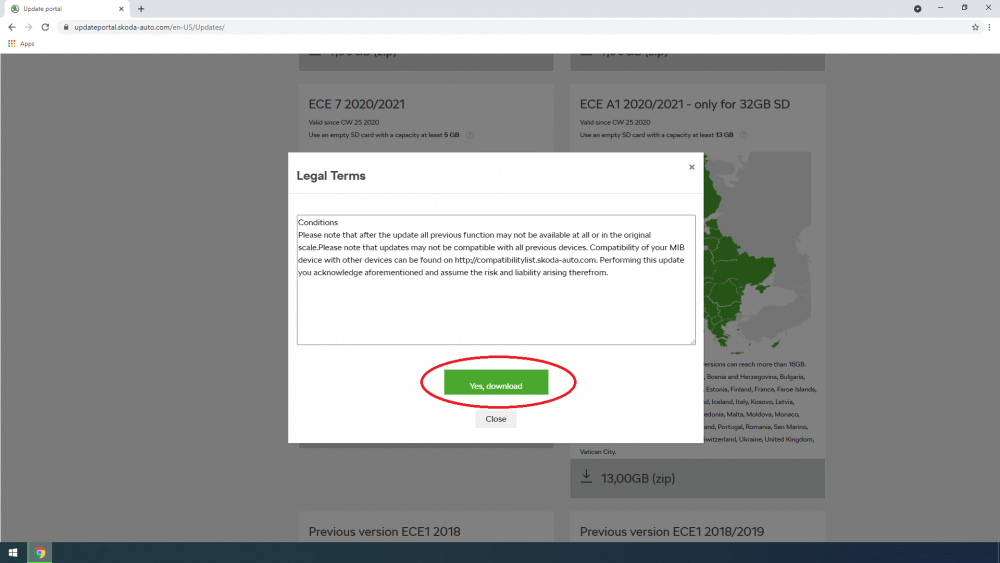Click the 13,00GB (zip) download icon
Image resolution: width=1000 pixels, height=563 pixels.
pyautogui.click(x=586, y=476)
